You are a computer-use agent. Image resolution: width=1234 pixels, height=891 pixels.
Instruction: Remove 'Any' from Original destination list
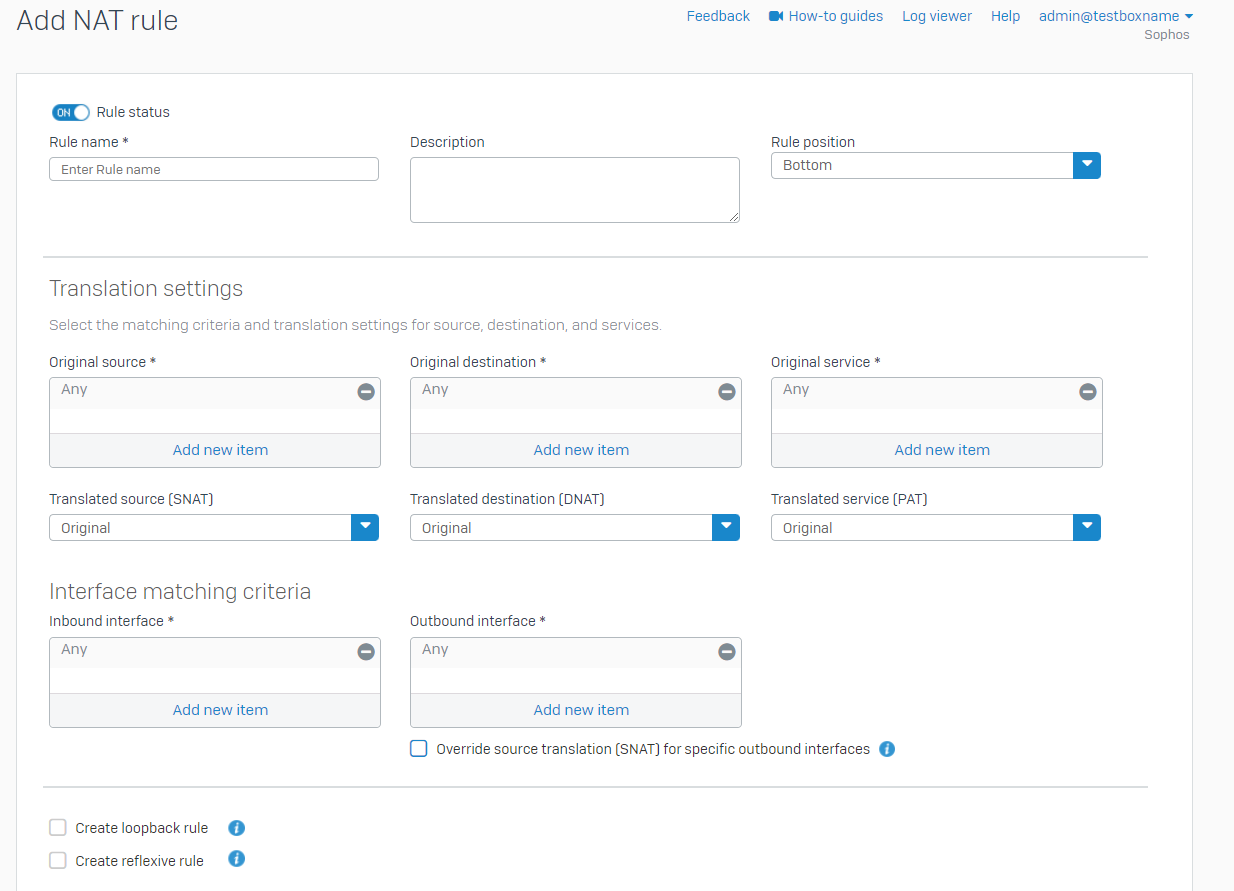click(x=727, y=392)
